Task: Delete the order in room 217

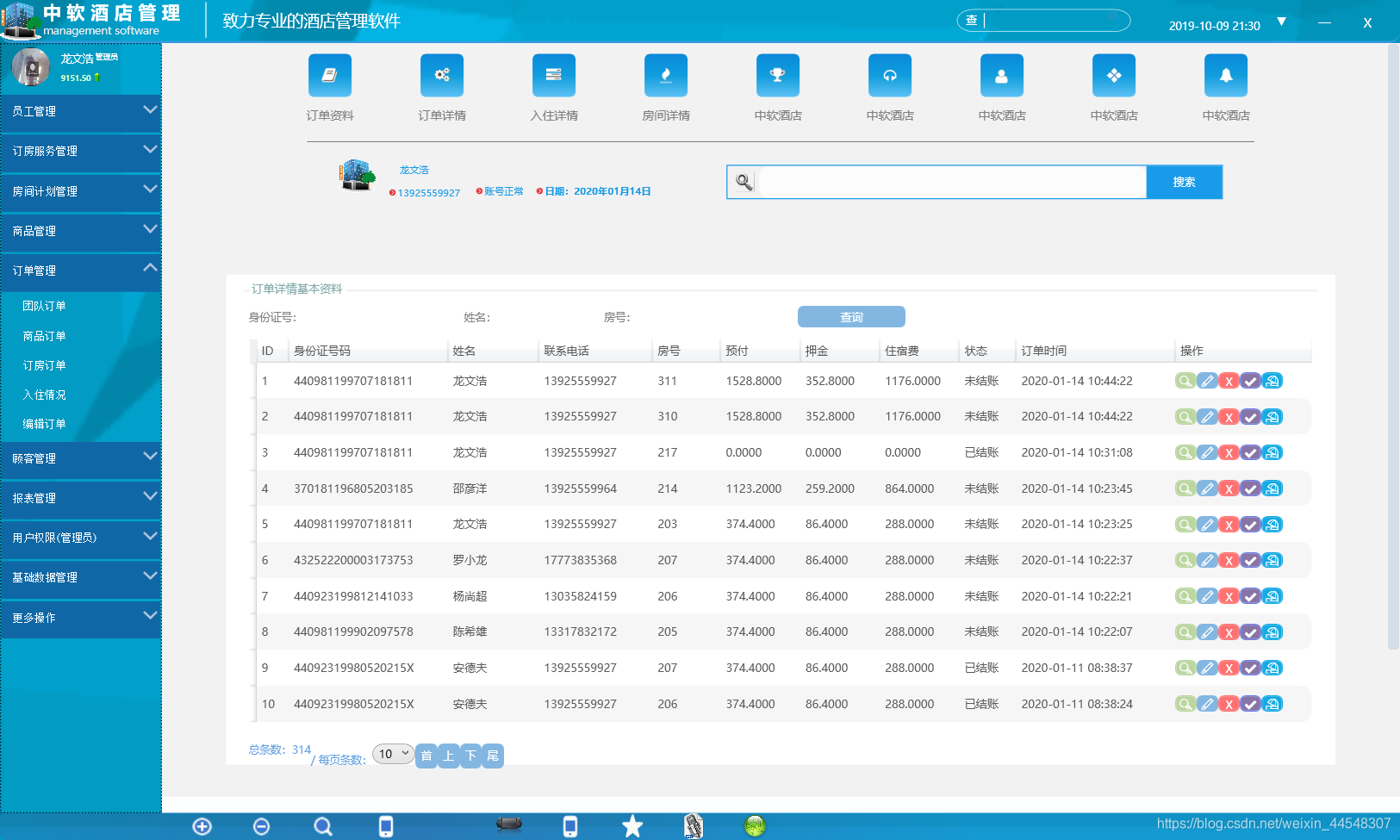Action: [1229, 452]
